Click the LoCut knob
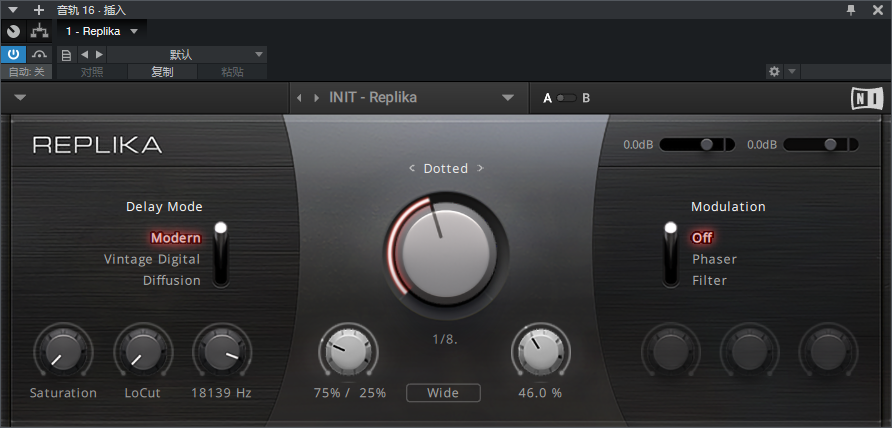This screenshot has width=892, height=428. click(143, 351)
